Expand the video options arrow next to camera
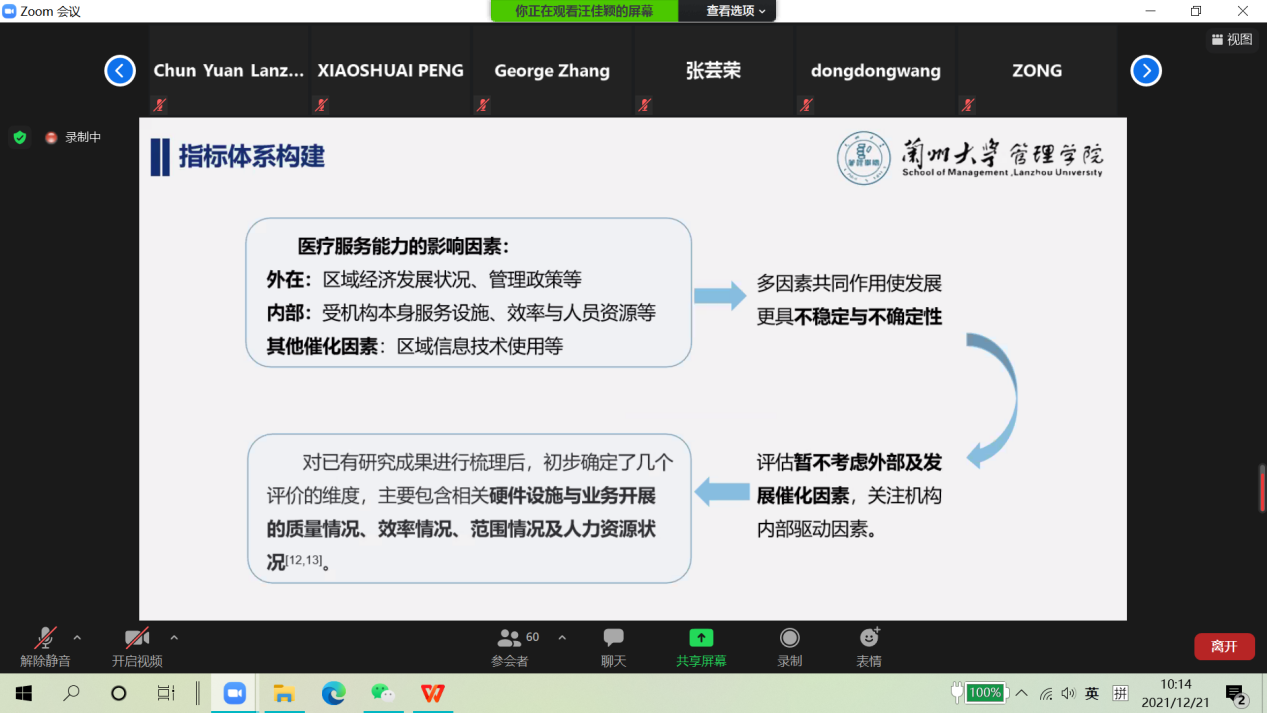1267x713 pixels. pos(174,638)
